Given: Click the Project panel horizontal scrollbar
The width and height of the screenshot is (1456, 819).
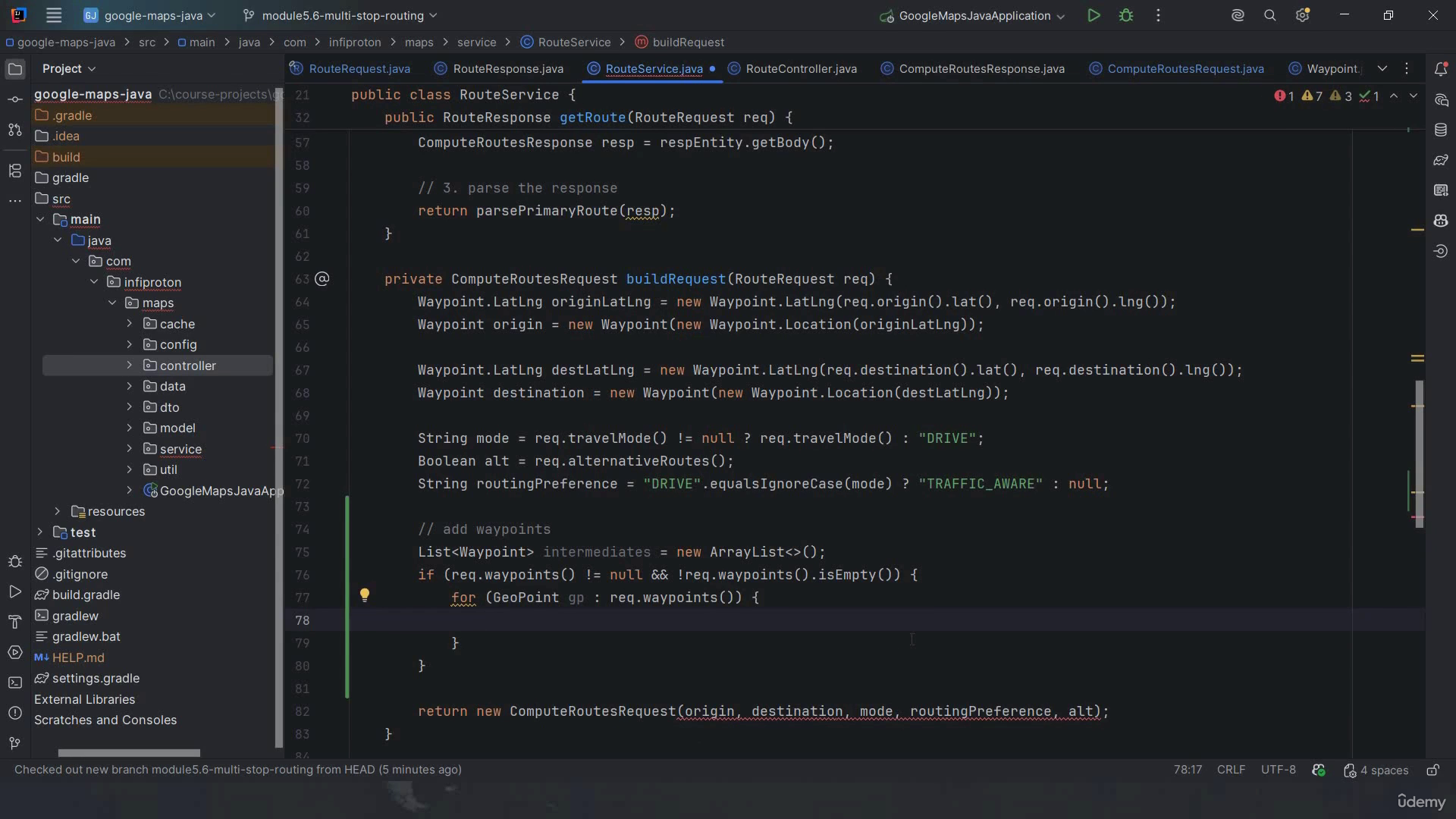Looking at the screenshot, I should 129,753.
